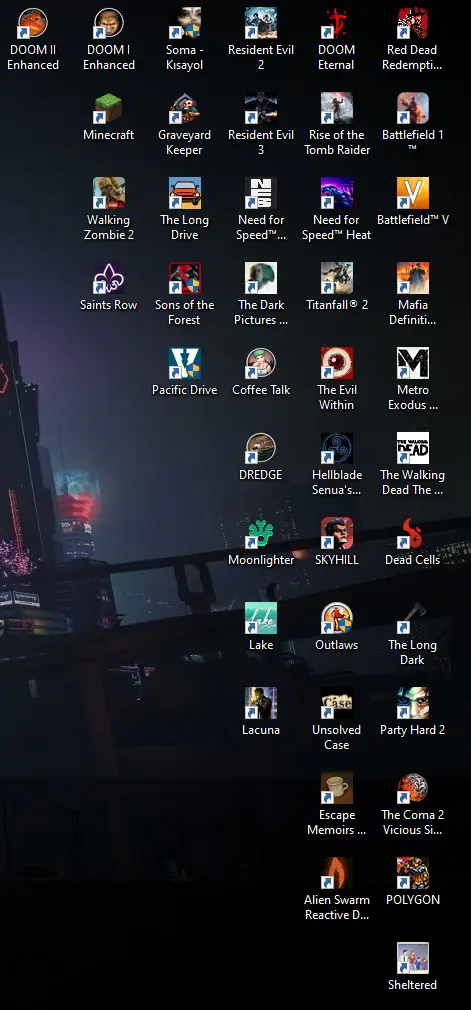Click the Alien Swarm Reactive Drop icon
Image resolution: width=471 pixels, height=1010 pixels.
click(x=337, y=874)
